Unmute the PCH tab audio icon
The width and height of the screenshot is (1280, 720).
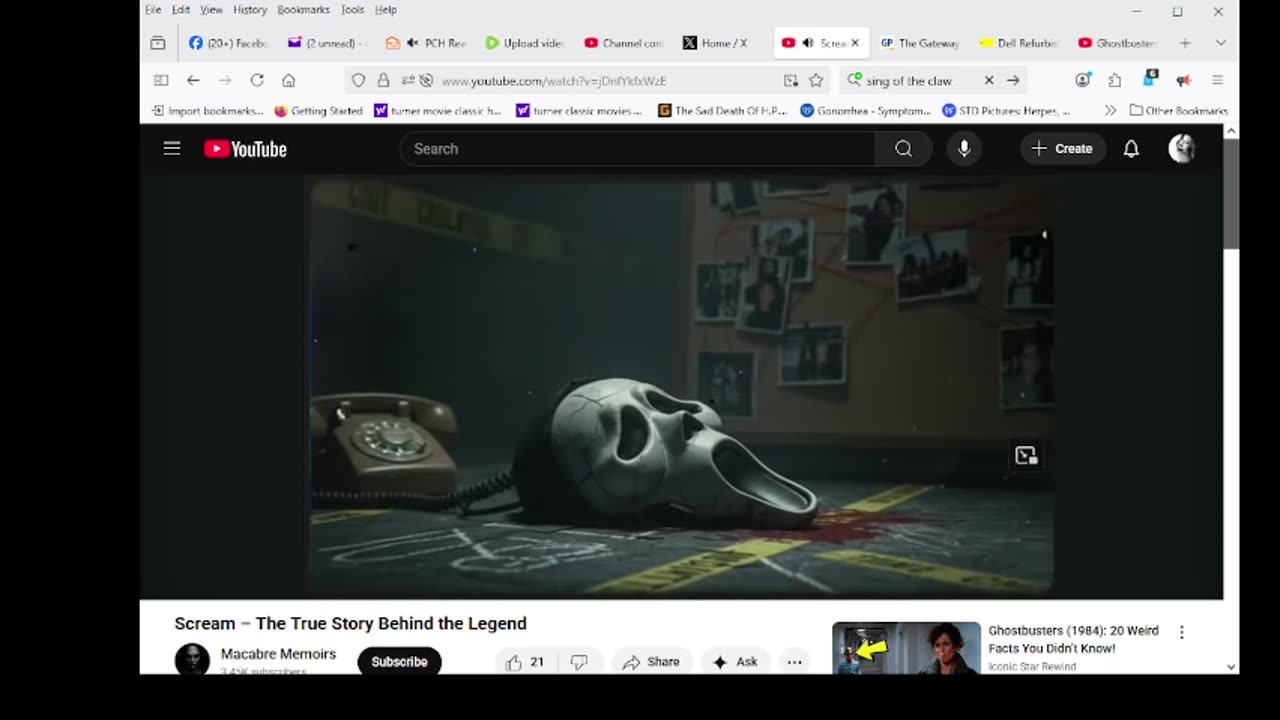413,43
